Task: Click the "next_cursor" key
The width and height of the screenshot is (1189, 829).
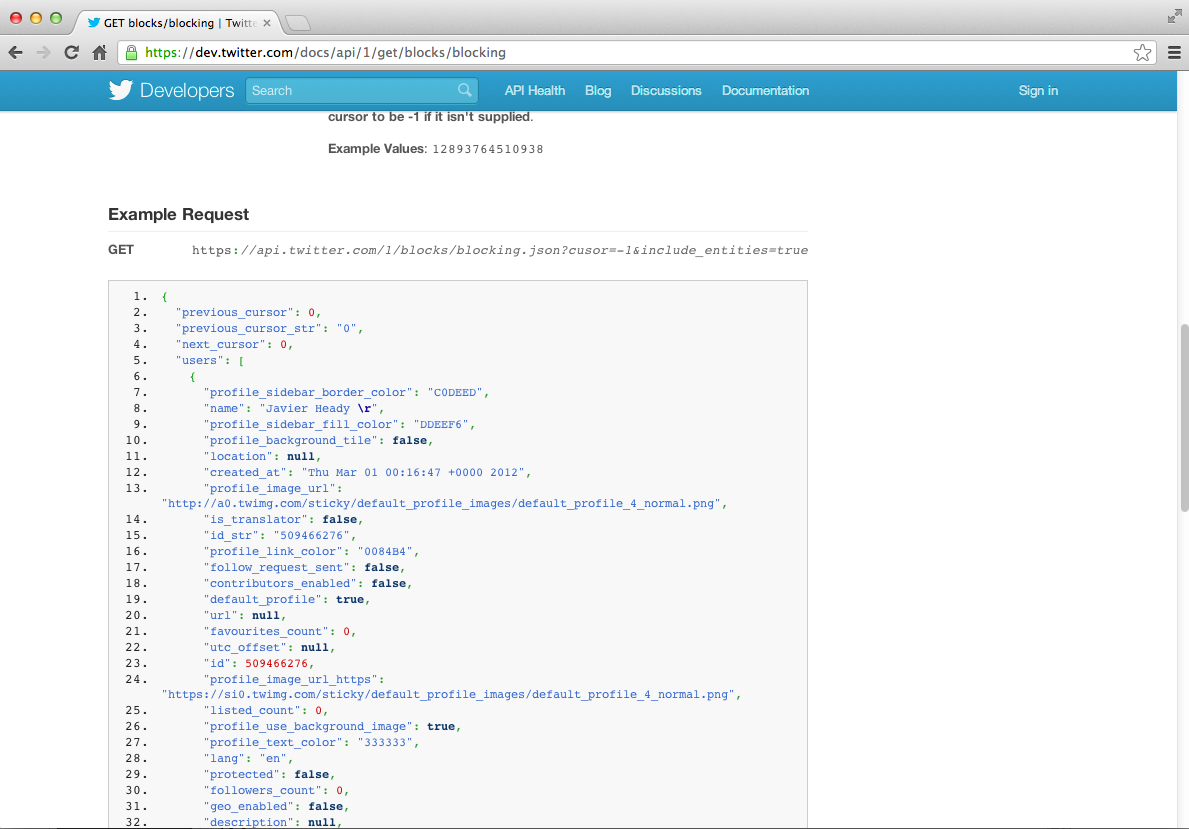Action: 221,344
